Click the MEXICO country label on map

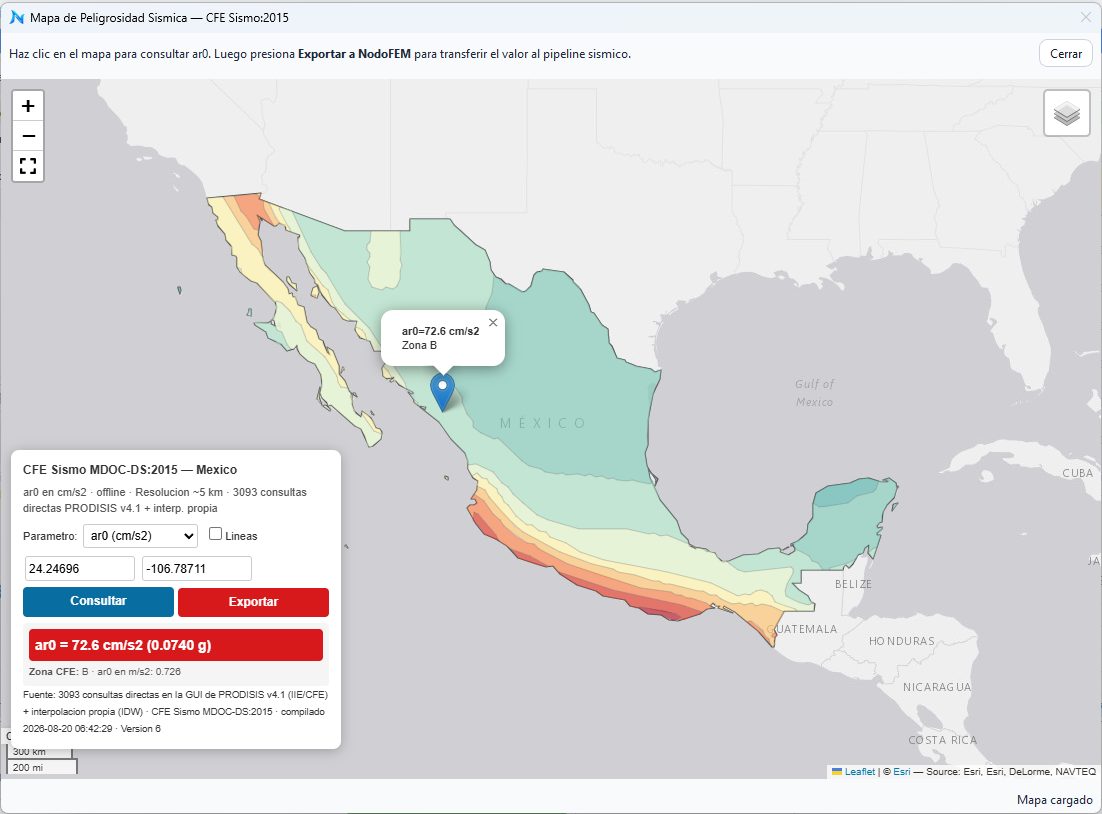542,423
